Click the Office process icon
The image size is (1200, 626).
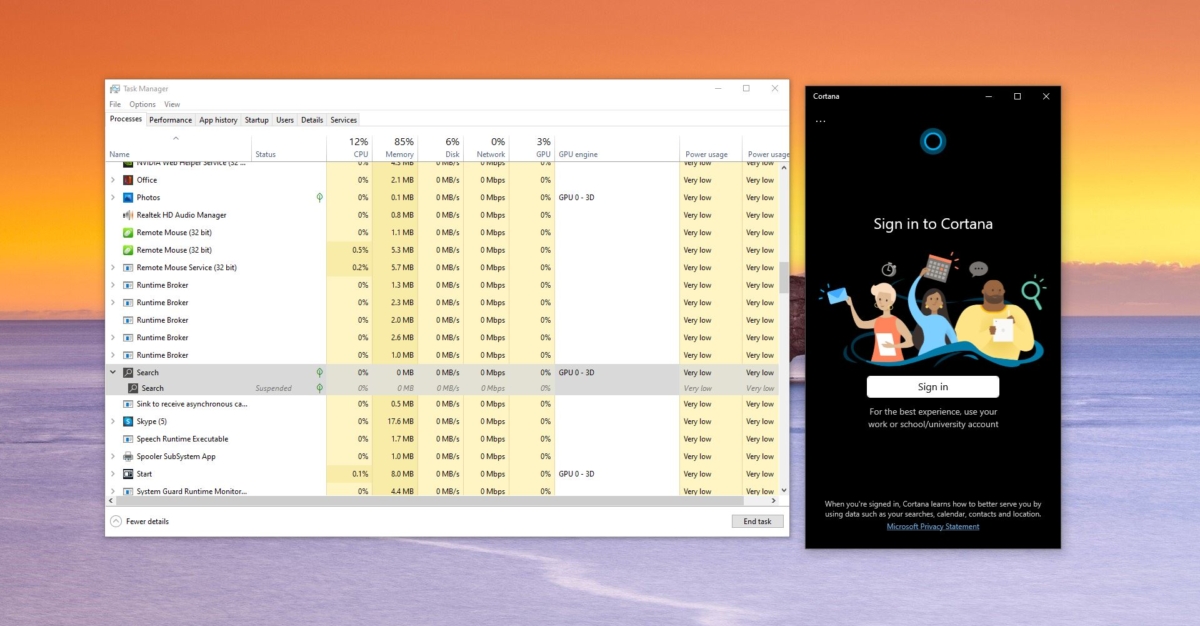(127, 180)
